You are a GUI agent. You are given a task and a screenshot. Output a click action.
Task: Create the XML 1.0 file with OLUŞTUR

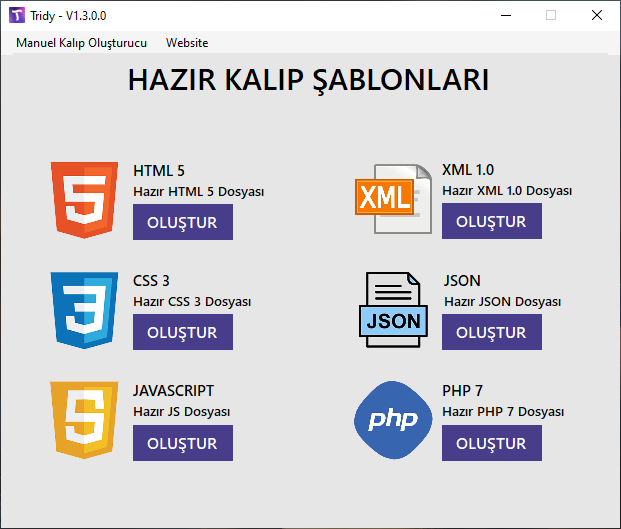tap(491, 221)
